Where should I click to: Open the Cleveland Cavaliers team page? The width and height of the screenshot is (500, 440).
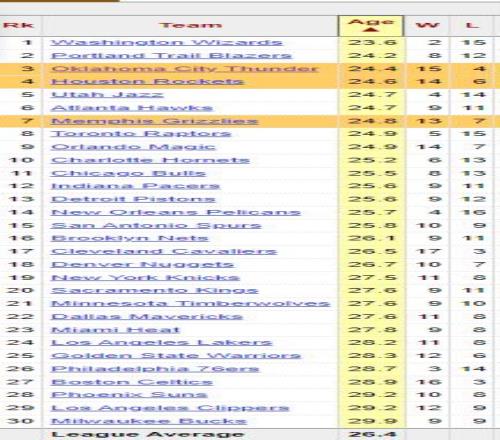[164, 251]
